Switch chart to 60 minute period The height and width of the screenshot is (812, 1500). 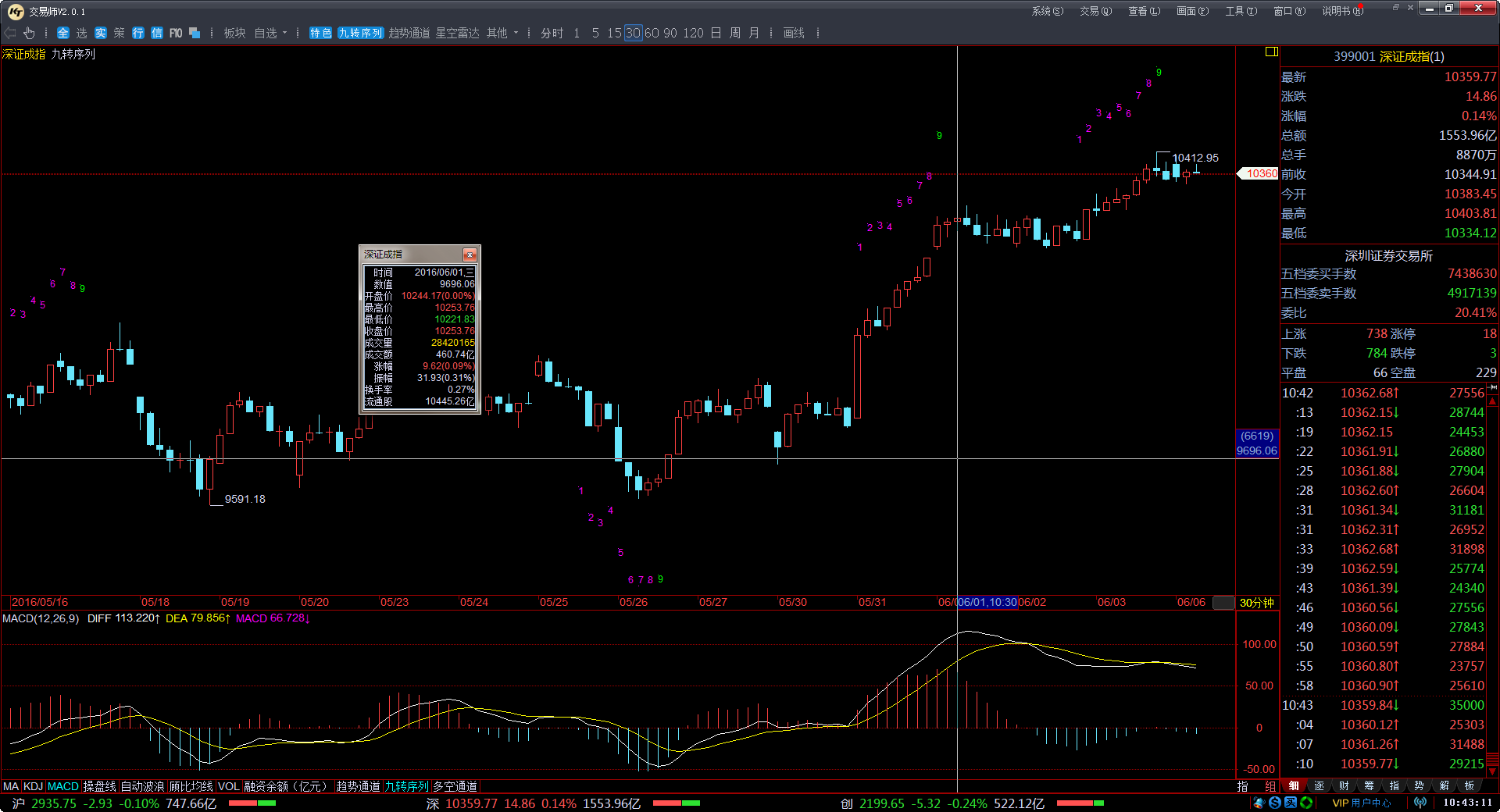[652, 33]
